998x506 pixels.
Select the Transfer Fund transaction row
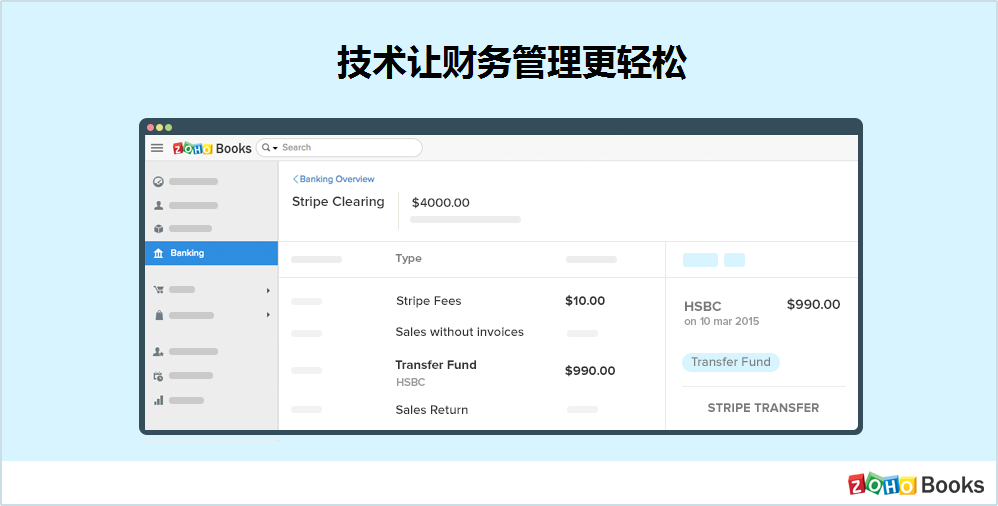click(x=472, y=372)
